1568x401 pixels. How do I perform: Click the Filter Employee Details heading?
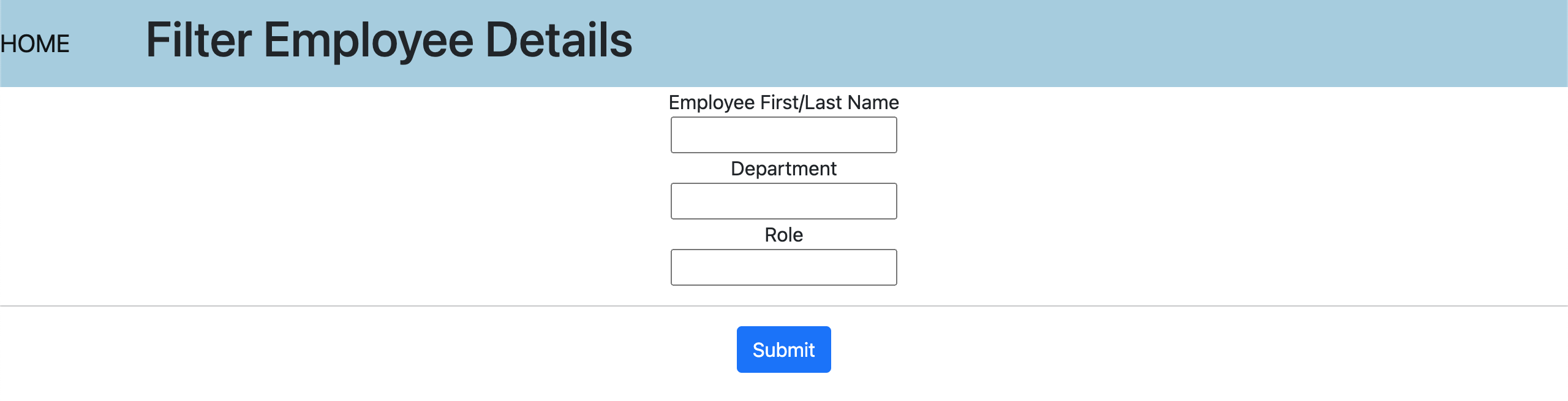390,40
